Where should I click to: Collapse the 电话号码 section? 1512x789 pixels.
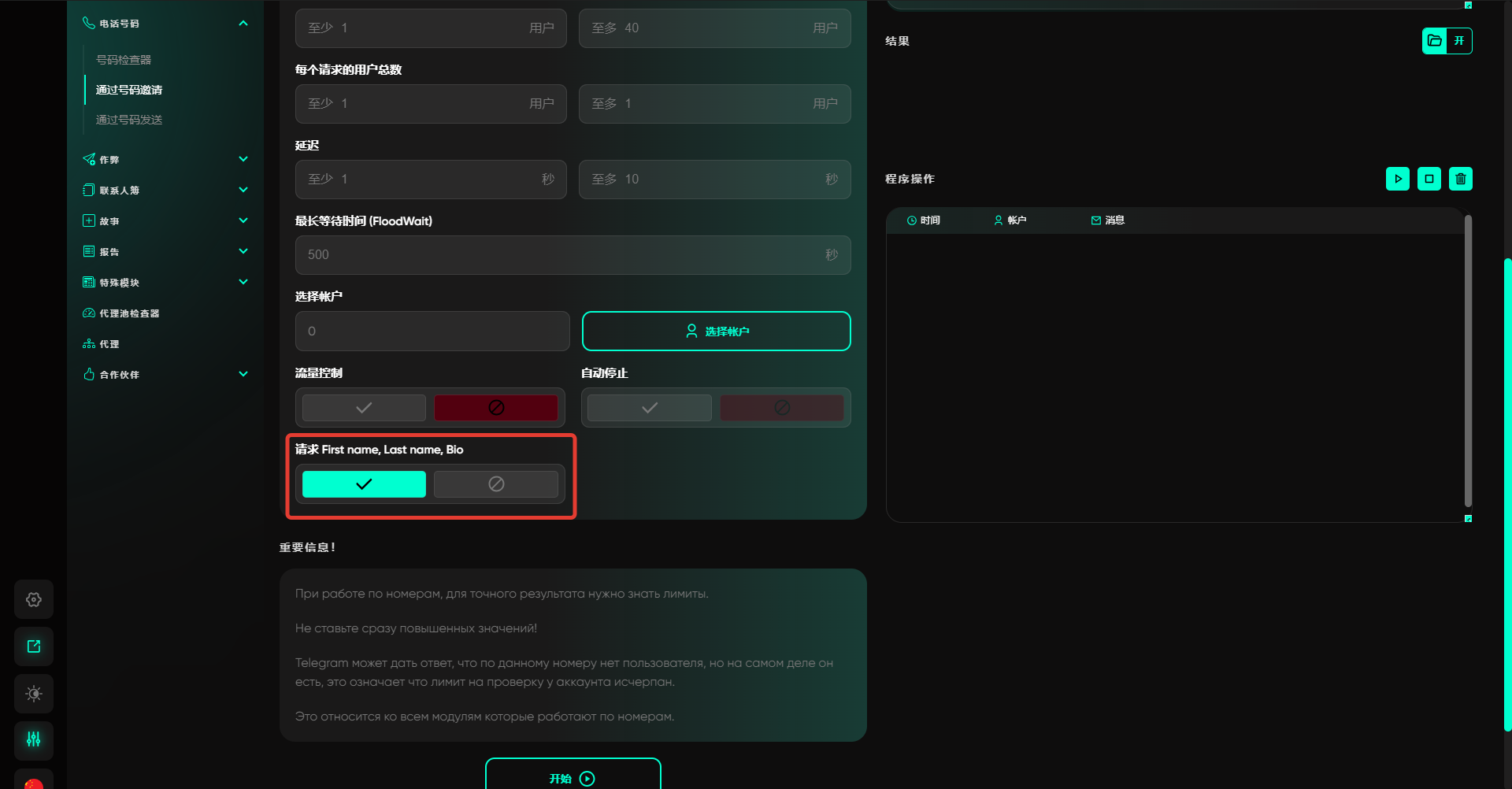(x=243, y=24)
